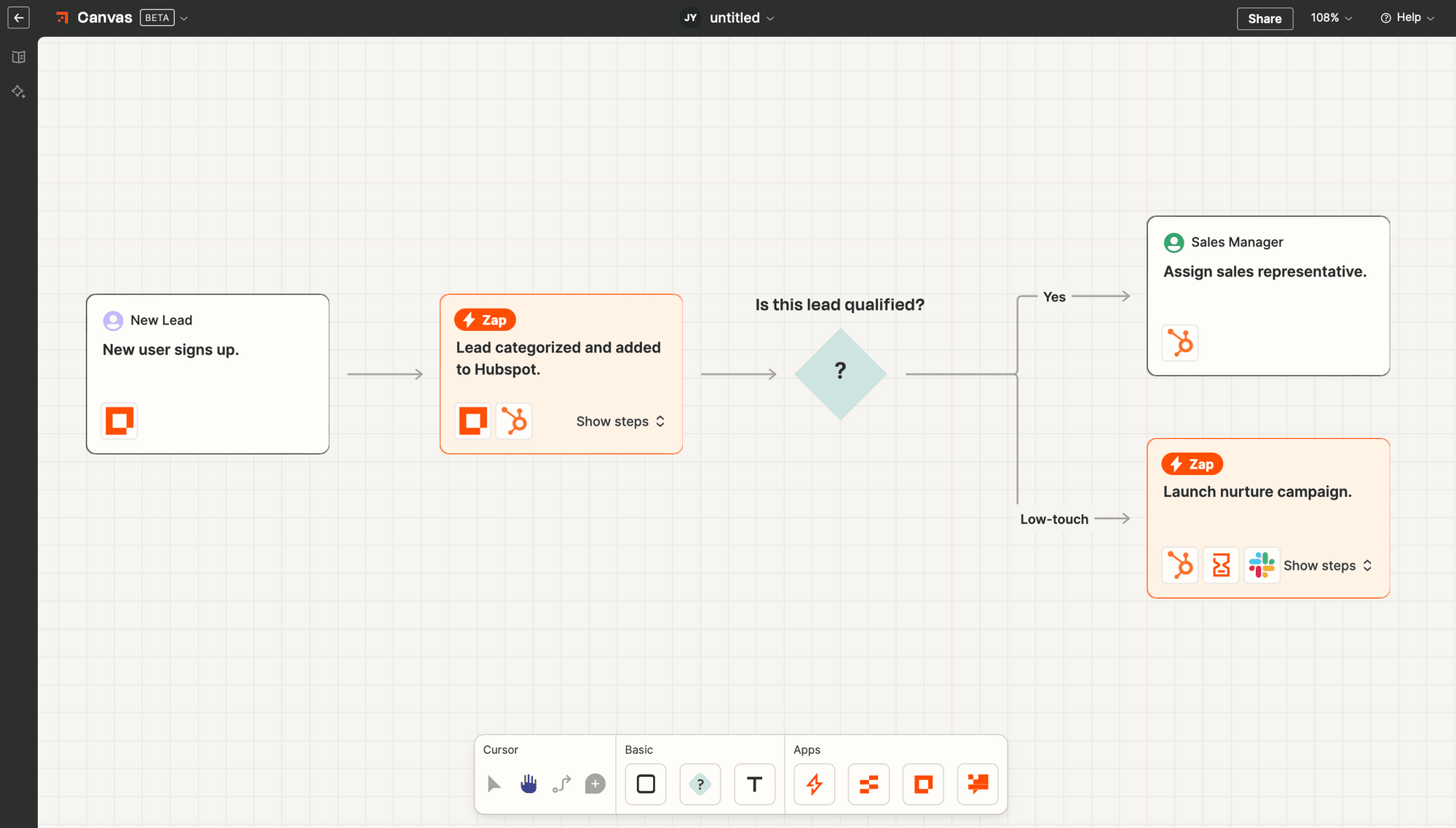Click the question mark shape tool in Basic toolbar
The width and height of the screenshot is (1456, 828).
pyautogui.click(x=700, y=783)
